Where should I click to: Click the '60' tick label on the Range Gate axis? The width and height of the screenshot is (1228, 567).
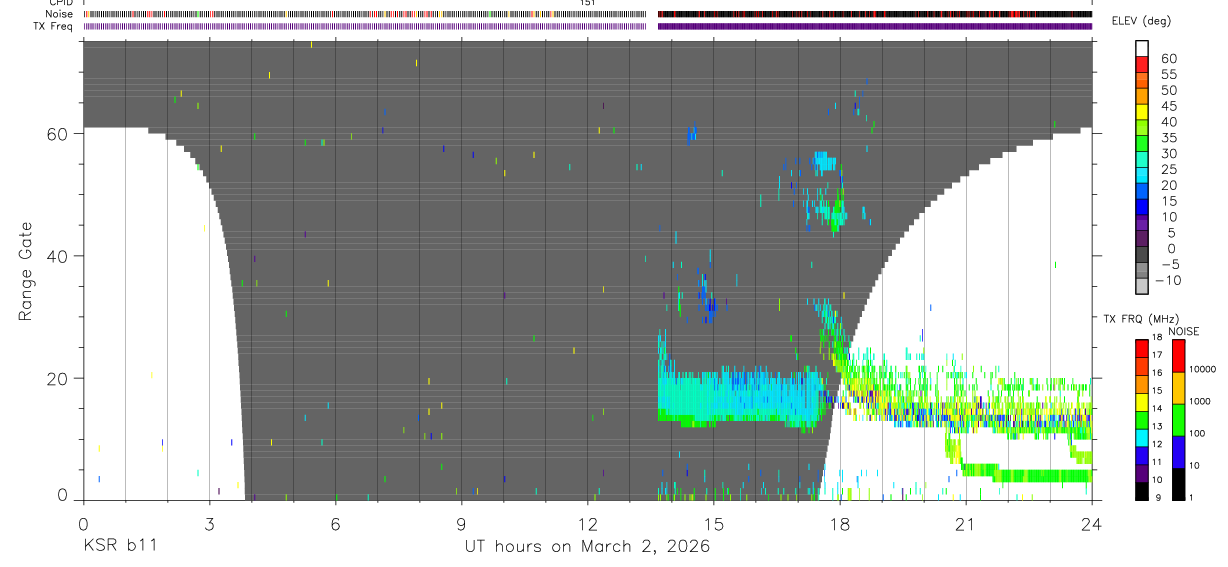(56, 134)
